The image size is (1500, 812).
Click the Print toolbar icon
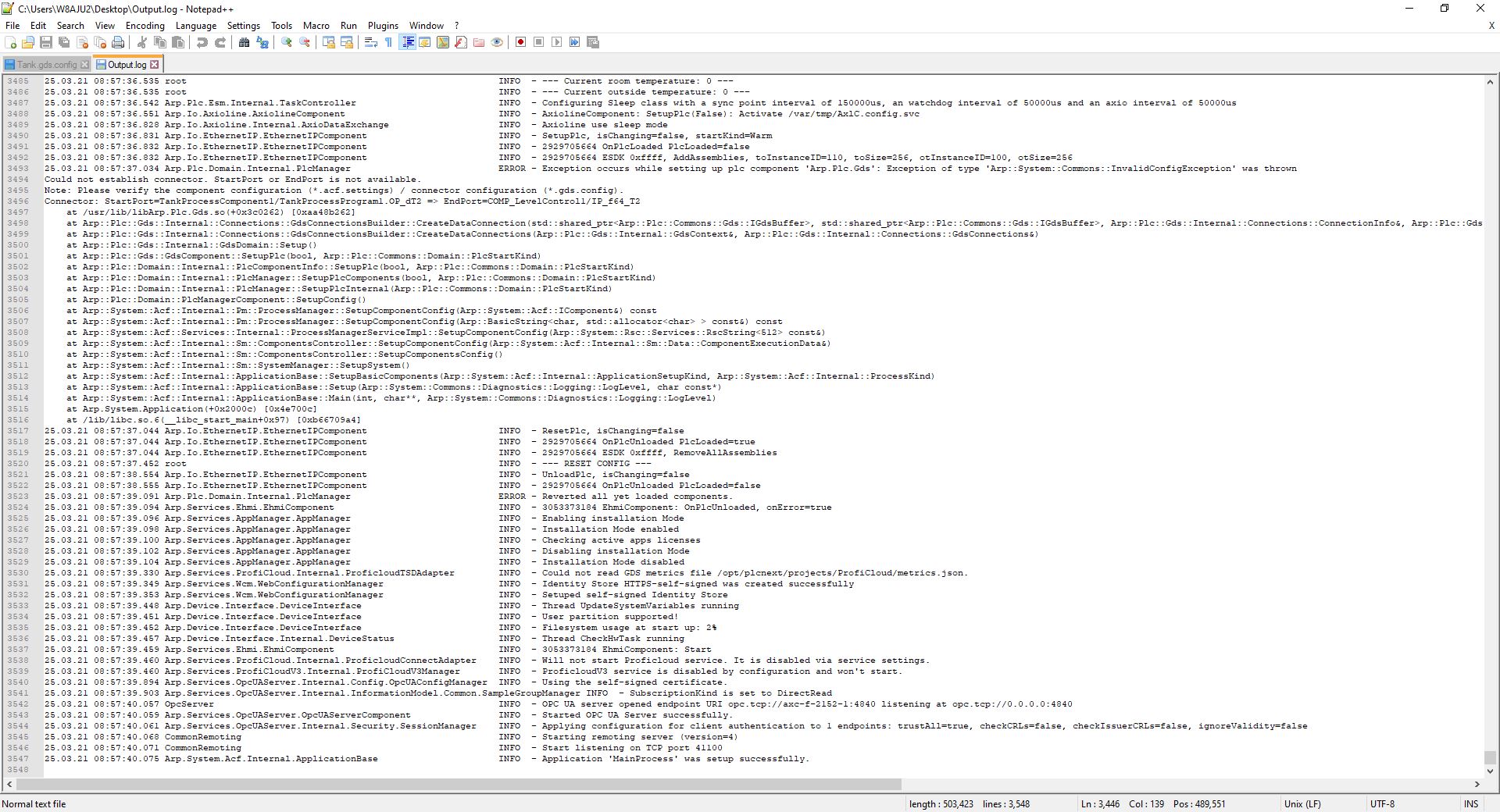pyautogui.click(x=118, y=42)
